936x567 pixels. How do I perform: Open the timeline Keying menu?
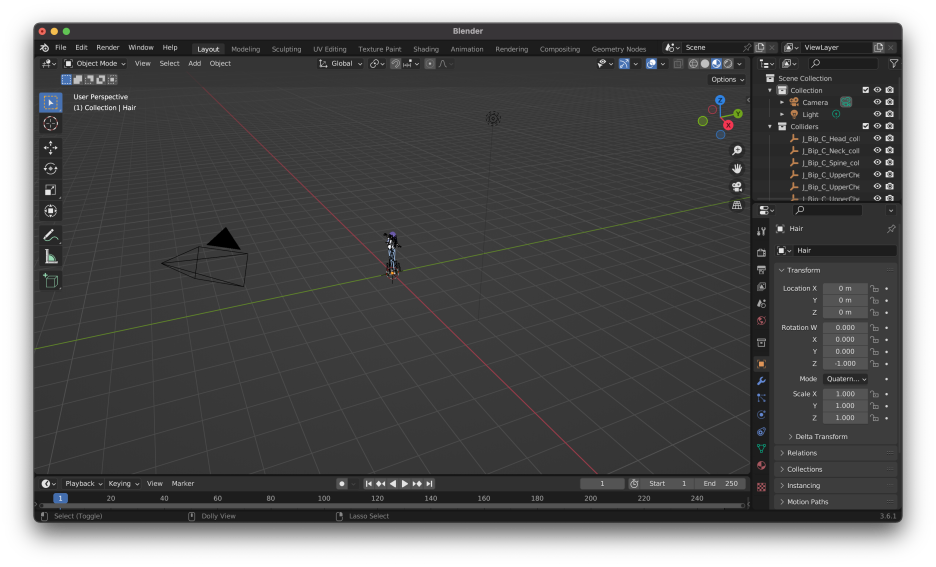tap(124, 483)
